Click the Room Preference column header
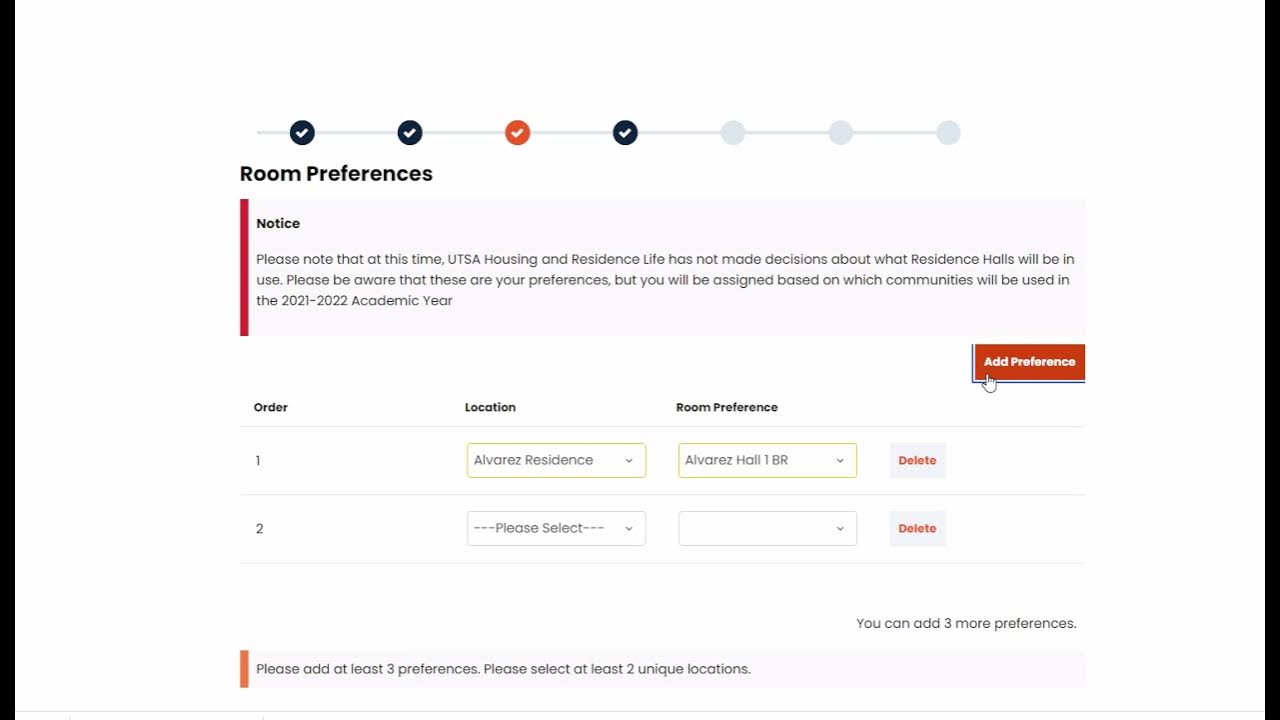The image size is (1280, 720). [727, 407]
